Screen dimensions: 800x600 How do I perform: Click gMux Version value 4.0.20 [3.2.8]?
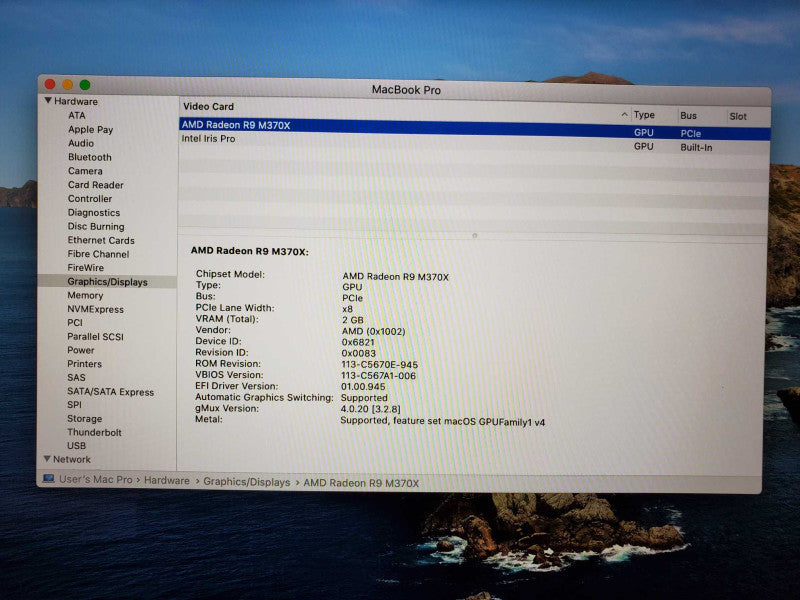[370, 409]
